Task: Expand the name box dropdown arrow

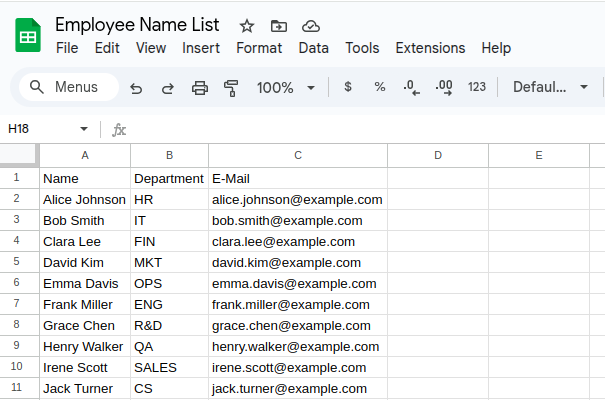Action: click(x=84, y=129)
